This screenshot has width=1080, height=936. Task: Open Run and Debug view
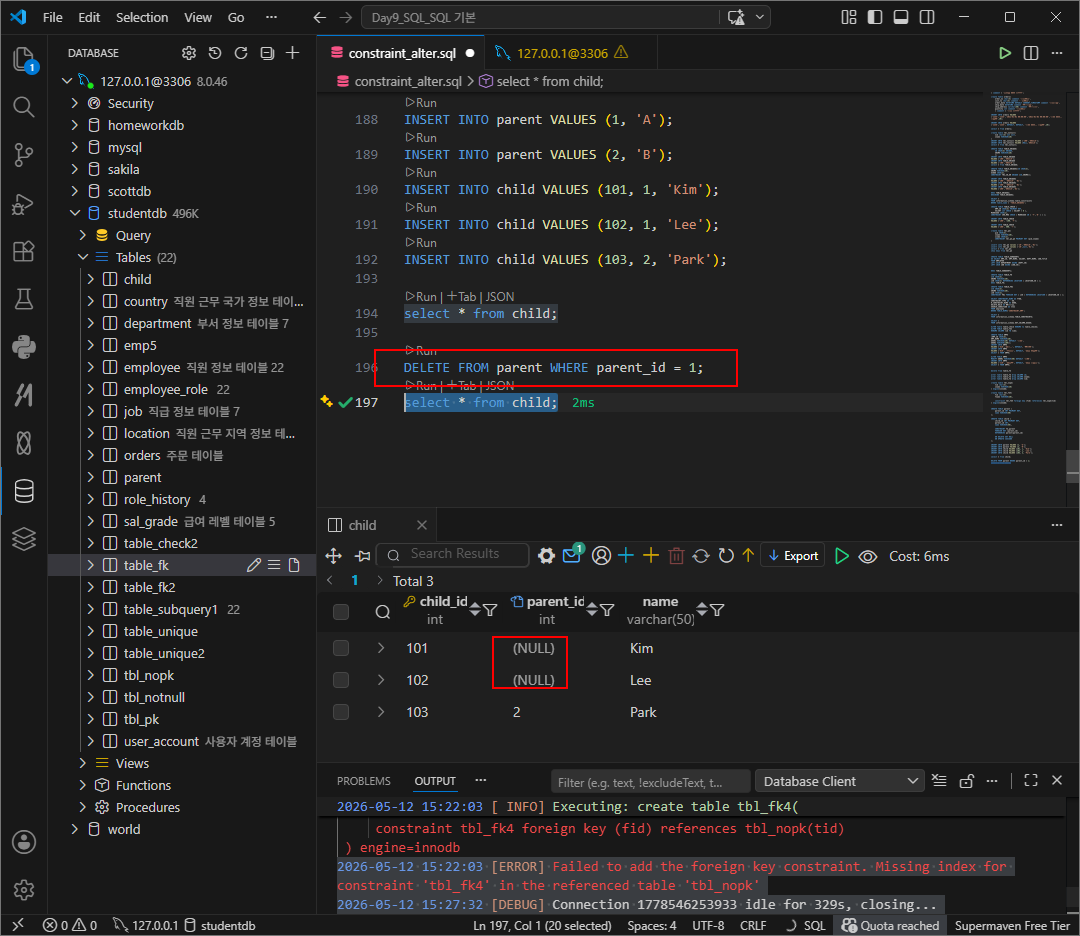[x=24, y=203]
